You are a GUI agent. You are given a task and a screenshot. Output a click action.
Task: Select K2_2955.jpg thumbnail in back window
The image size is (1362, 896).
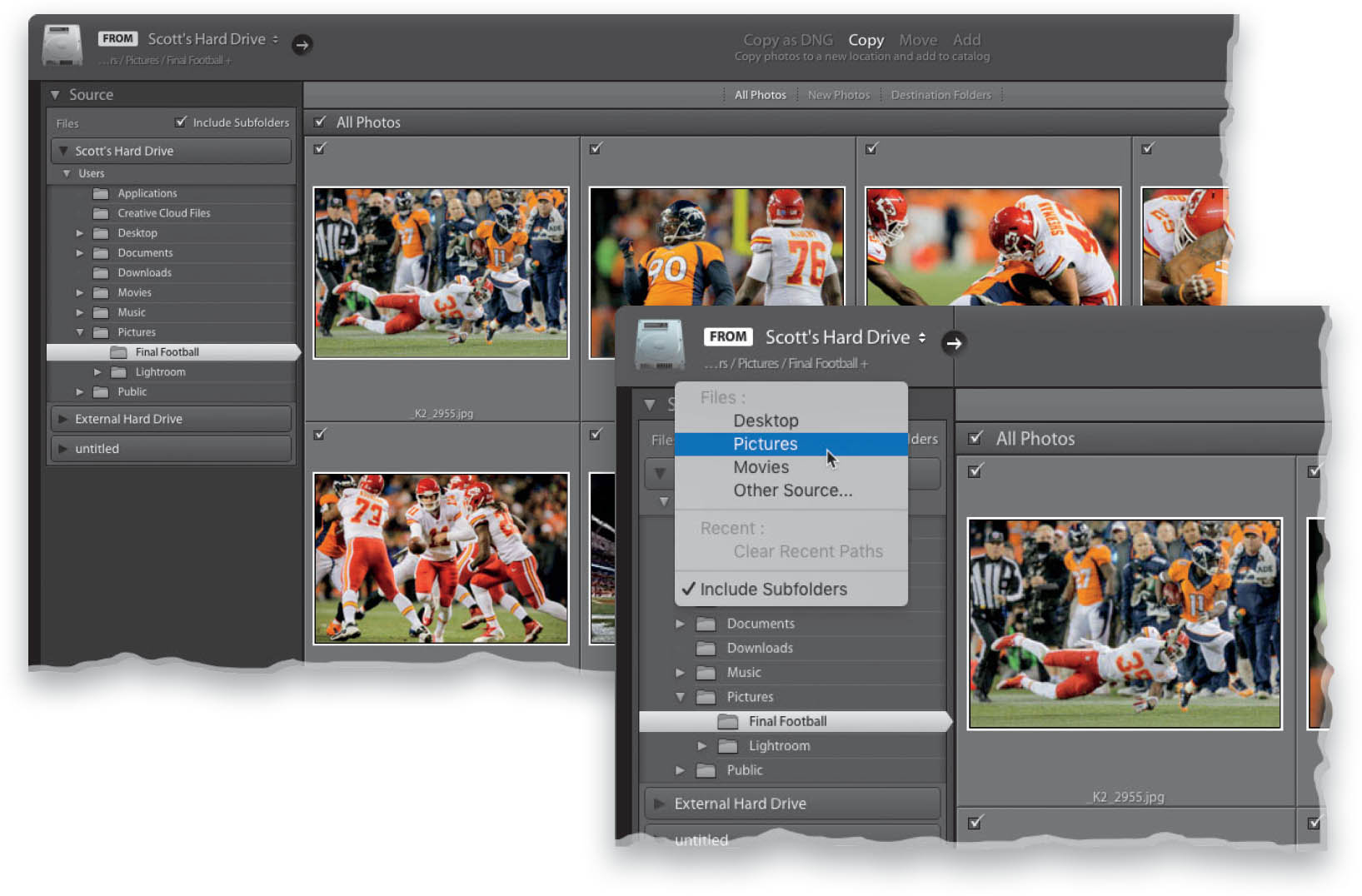pyautogui.click(x=441, y=273)
